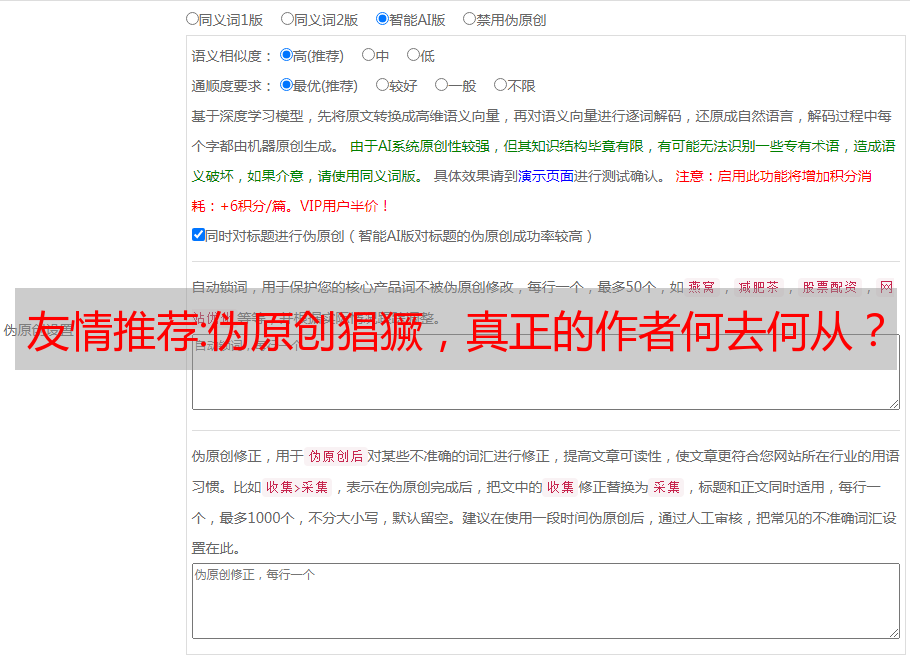
Task: Click the 收集>采集 example tag
Action: [x=297, y=487]
